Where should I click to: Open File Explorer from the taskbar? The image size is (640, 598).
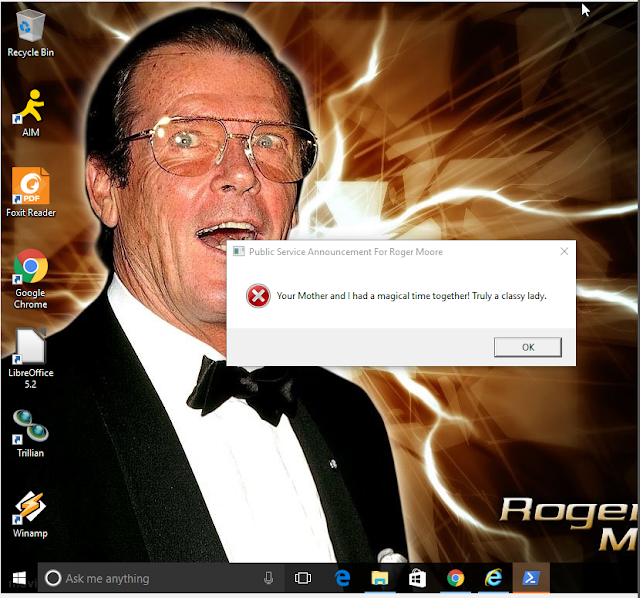[380, 578]
